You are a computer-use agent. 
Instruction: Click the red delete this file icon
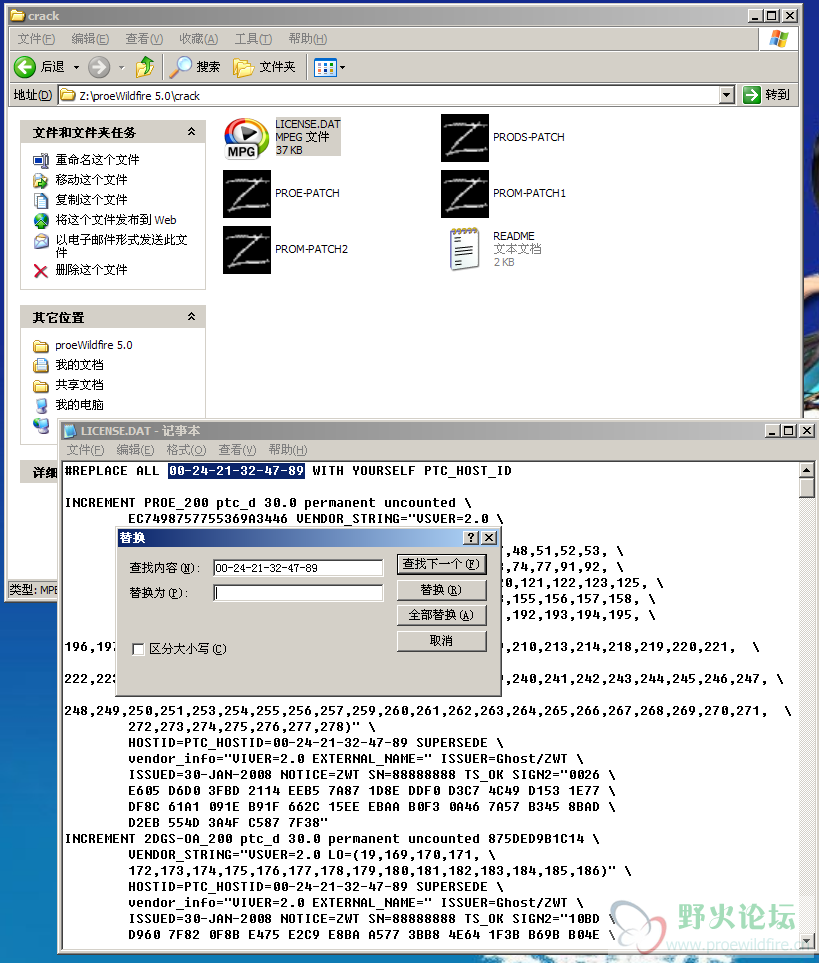coord(41,270)
